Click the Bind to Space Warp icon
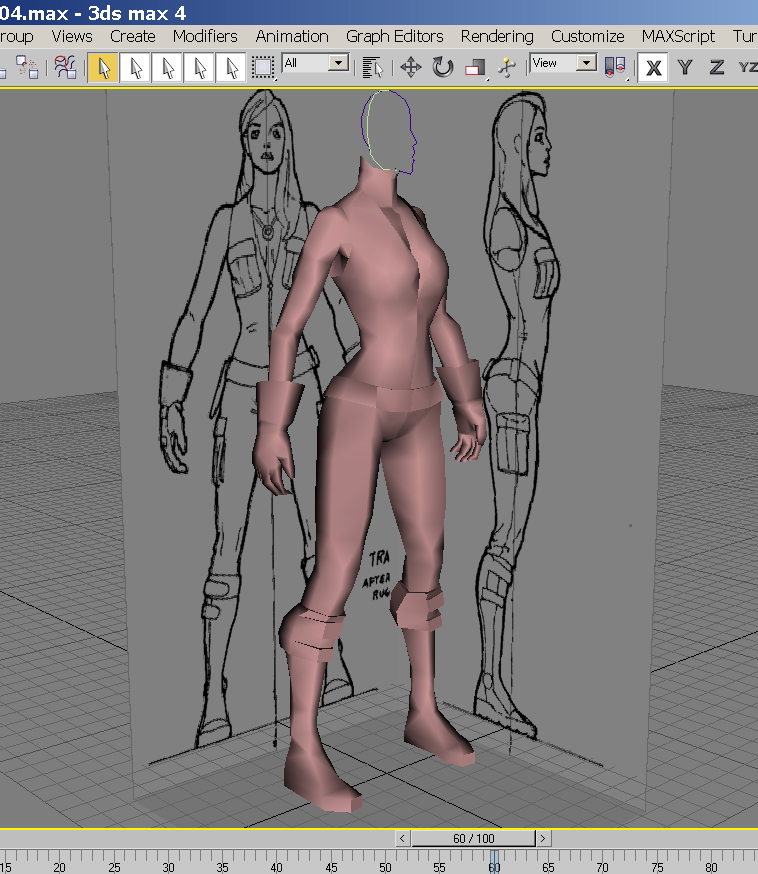The width and height of the screenshot is (758, 874). (65, 67)
